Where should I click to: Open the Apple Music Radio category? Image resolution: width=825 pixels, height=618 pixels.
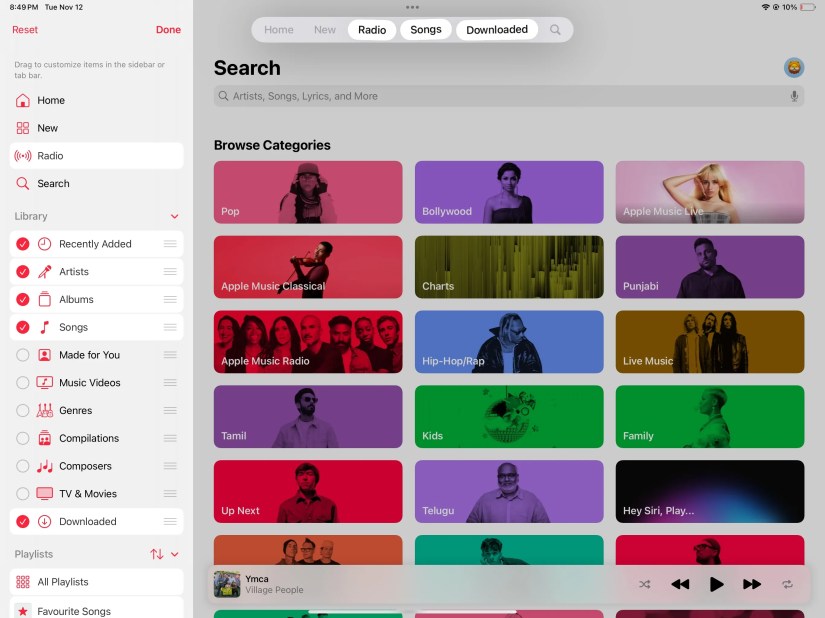click(x=308, y=342)
